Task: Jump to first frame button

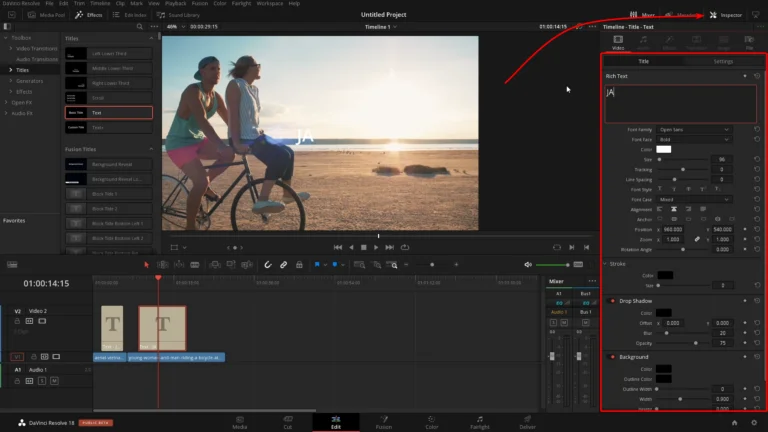Action: click(338, 247)
